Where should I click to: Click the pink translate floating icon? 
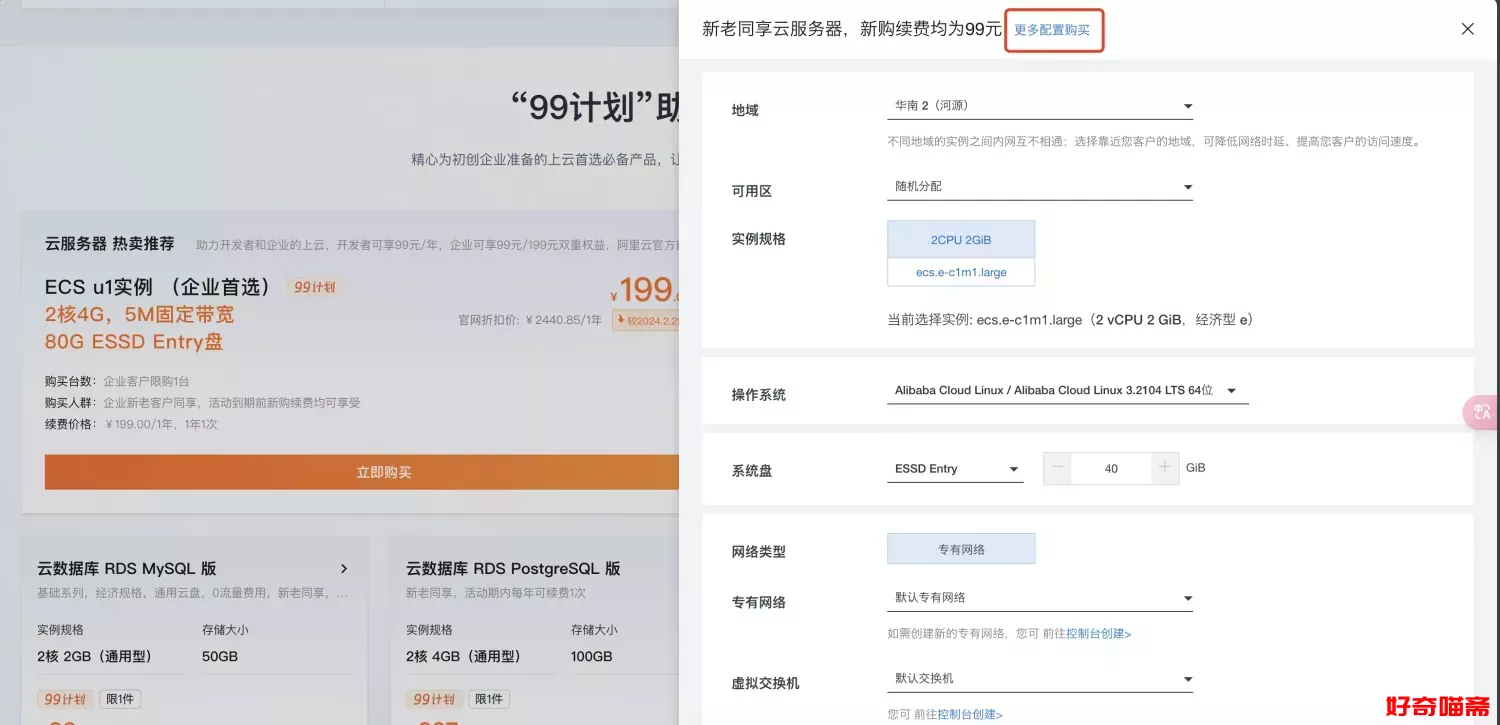[x=1481, y=412]
